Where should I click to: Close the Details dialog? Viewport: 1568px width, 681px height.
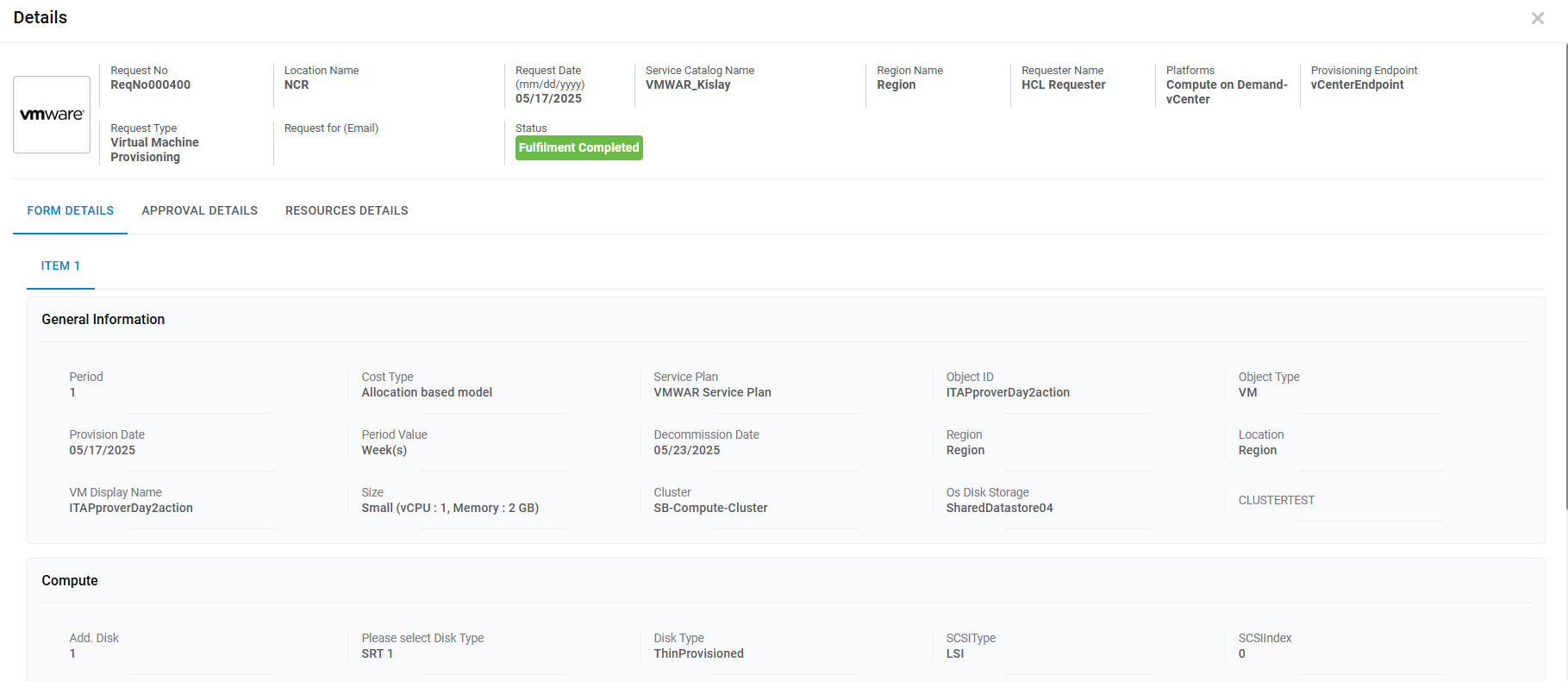click(x=1537, y=18)
